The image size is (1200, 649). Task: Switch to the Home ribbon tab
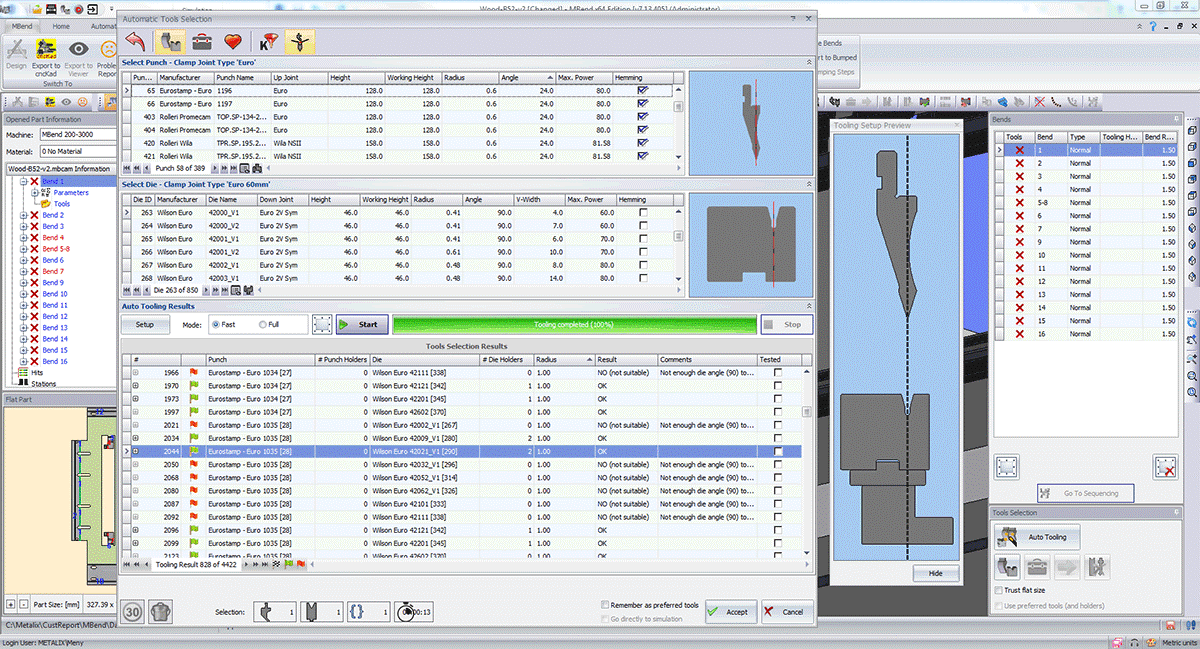[61, 26]
